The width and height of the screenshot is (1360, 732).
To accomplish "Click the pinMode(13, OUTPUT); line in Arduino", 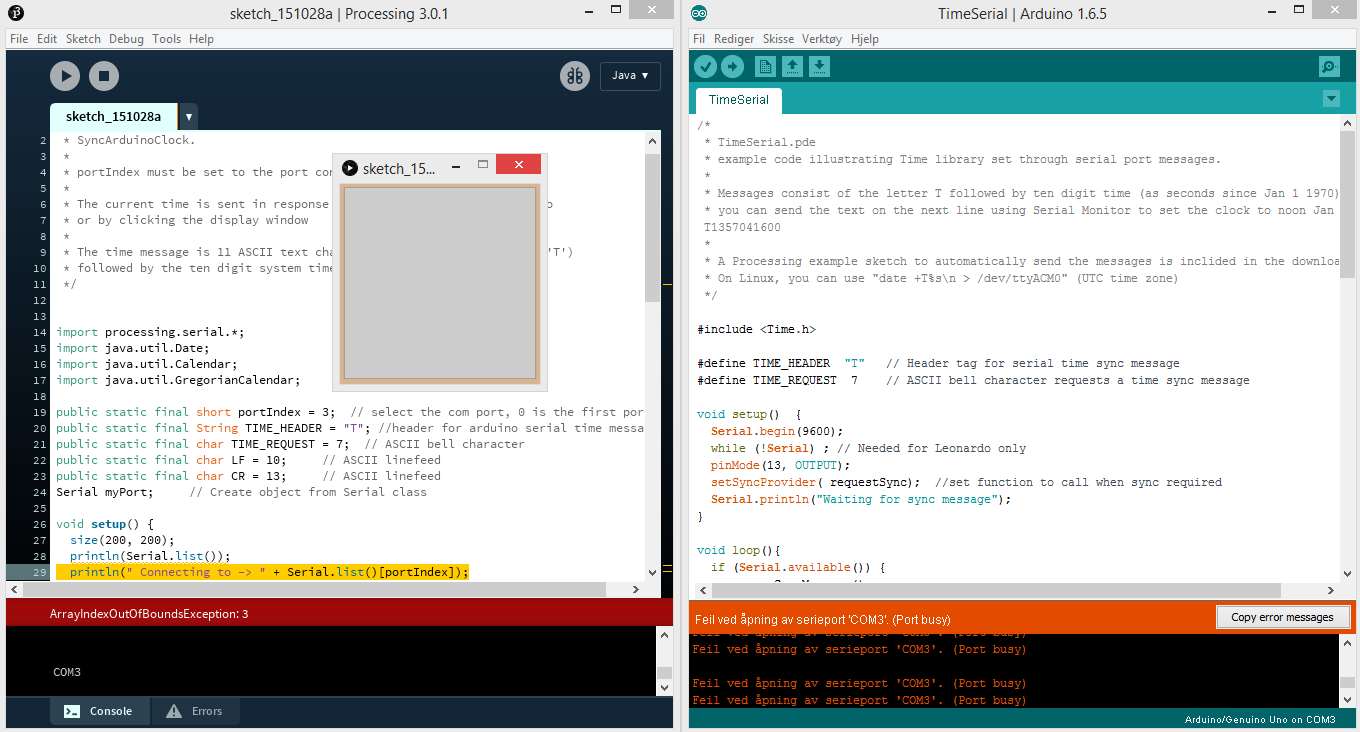I will (x=781, y=465).
